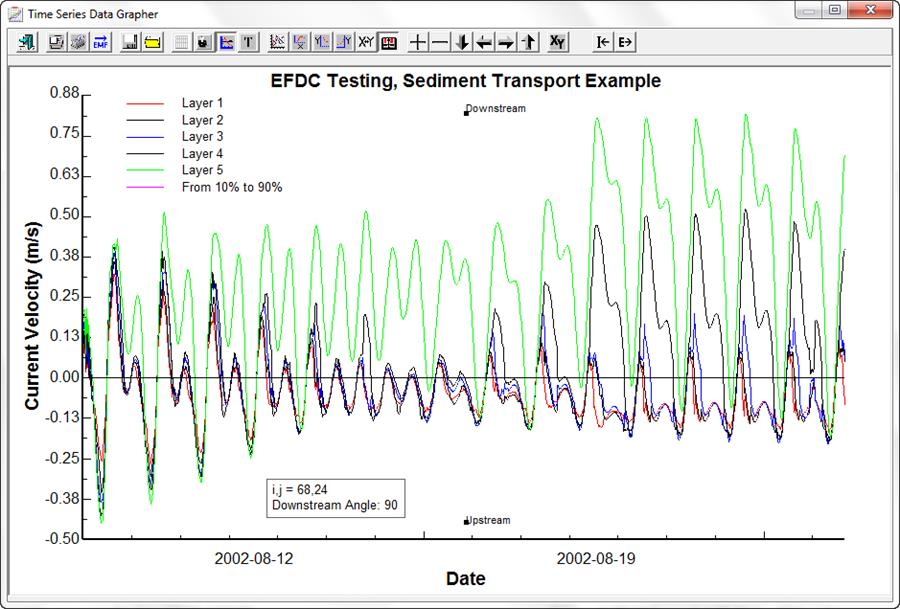
Task: Click the X-Y axes toolbar button
Action: (366, 42)
